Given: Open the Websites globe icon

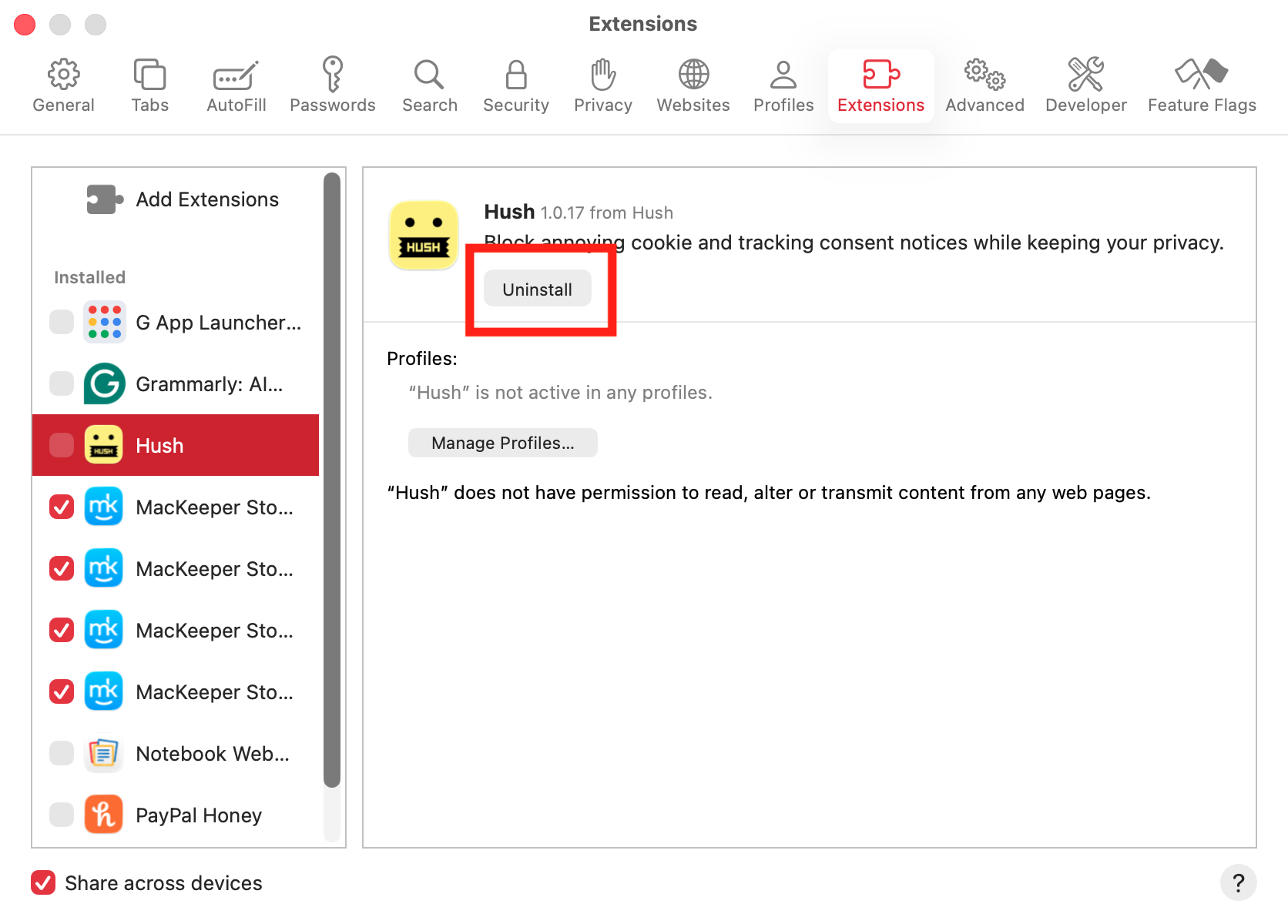Looking at the screenshot, I should coord(693,75).
